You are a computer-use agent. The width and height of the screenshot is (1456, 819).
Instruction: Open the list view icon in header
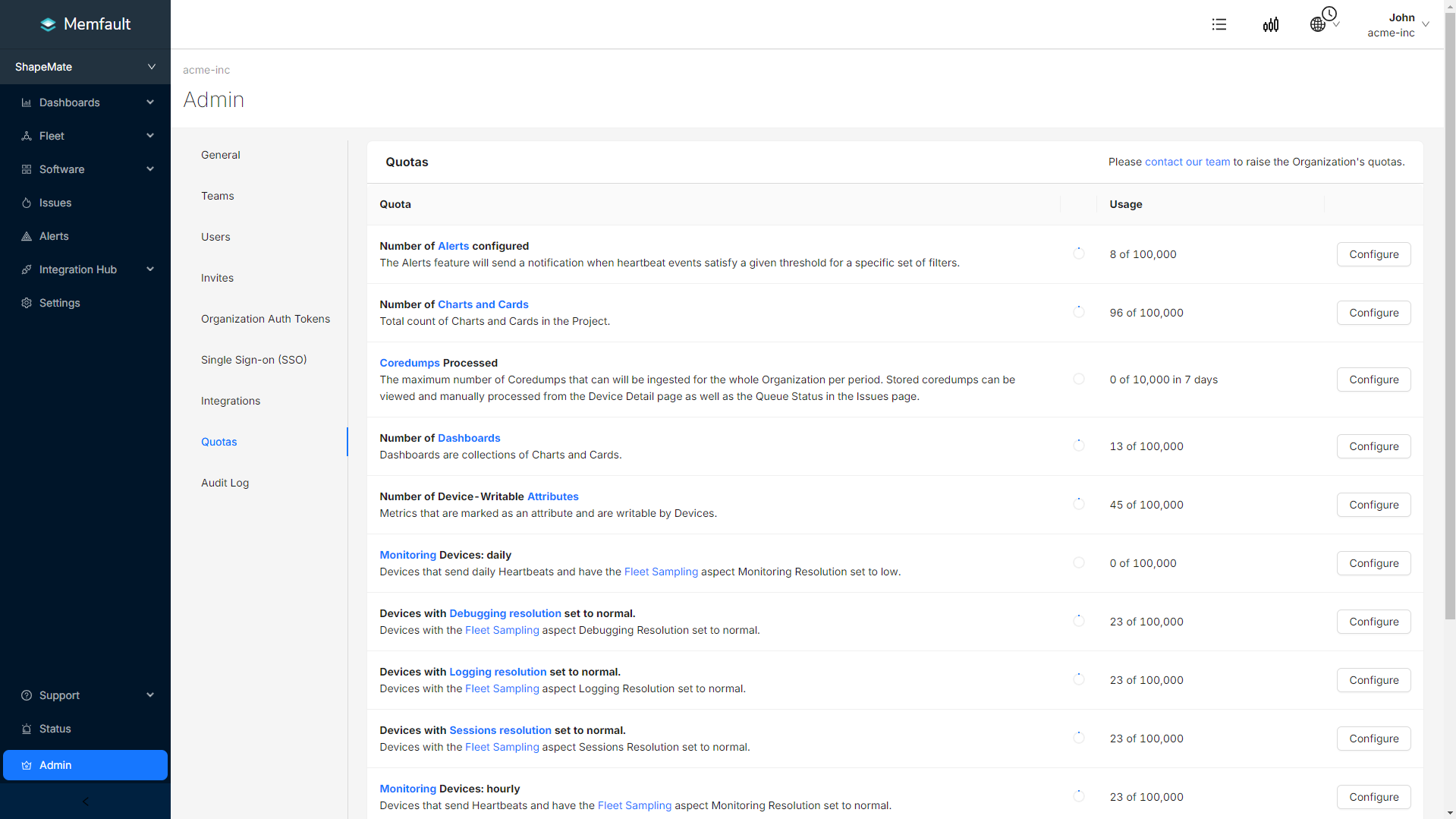pos(1219,24)
